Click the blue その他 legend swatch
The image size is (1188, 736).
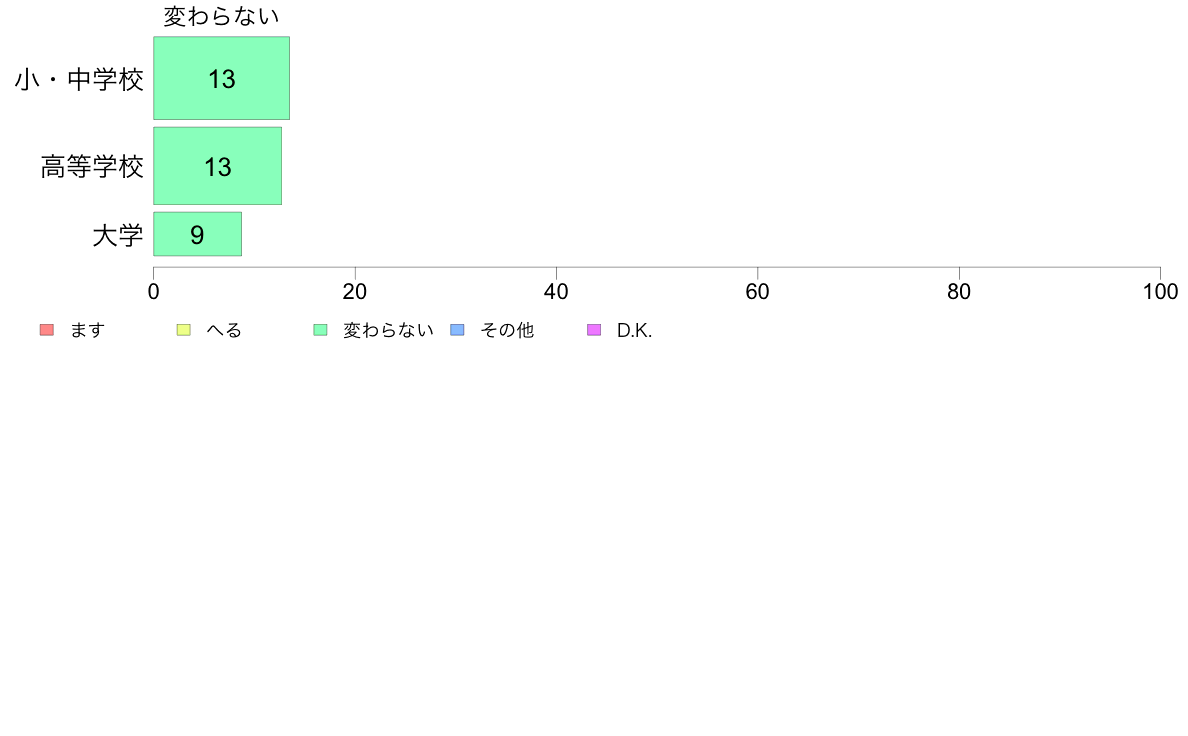pyautogui.click(x=458, y=330)
